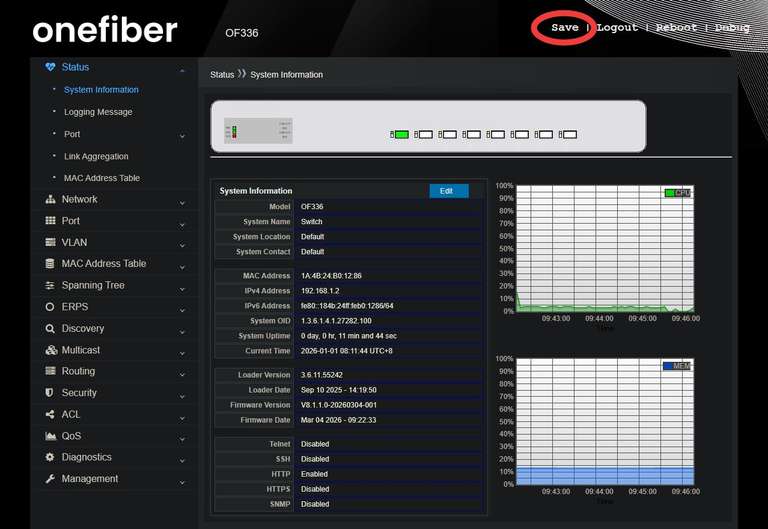Click the Management wrench icon
The image size is (768, 529).
coord(50,479)
